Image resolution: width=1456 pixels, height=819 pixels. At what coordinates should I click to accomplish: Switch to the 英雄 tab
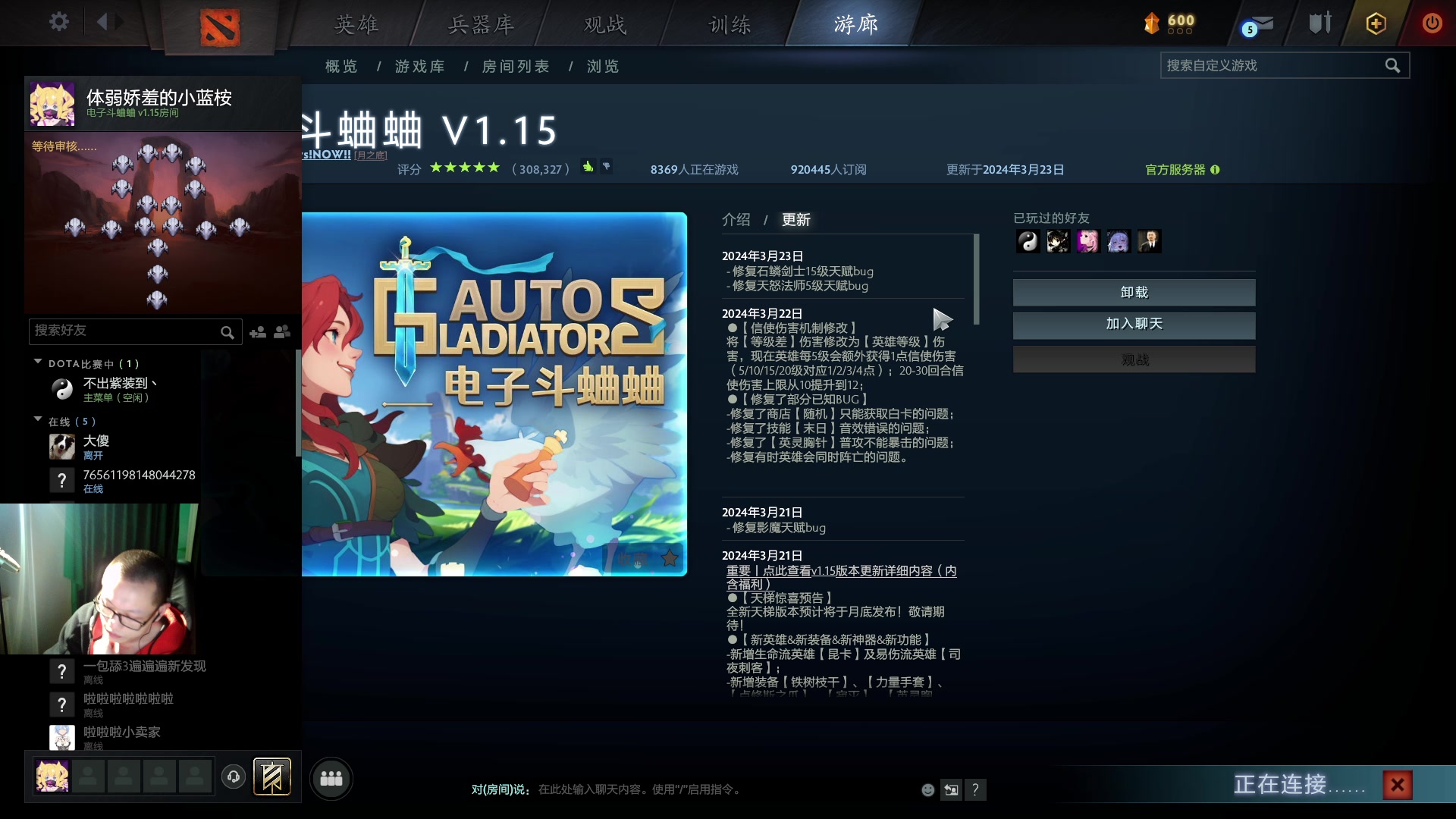pyautogui.click(x=357, y=24)
